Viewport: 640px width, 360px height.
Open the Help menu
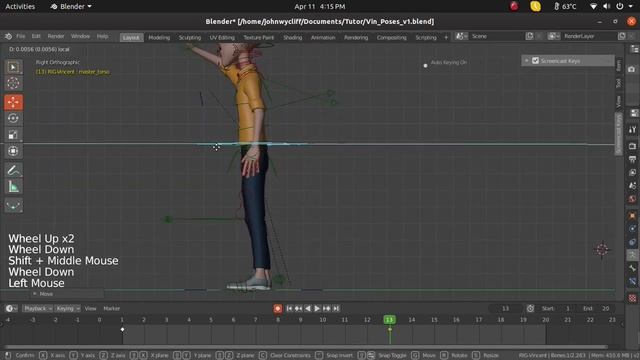pyautogui.click(x=102, y=36)
